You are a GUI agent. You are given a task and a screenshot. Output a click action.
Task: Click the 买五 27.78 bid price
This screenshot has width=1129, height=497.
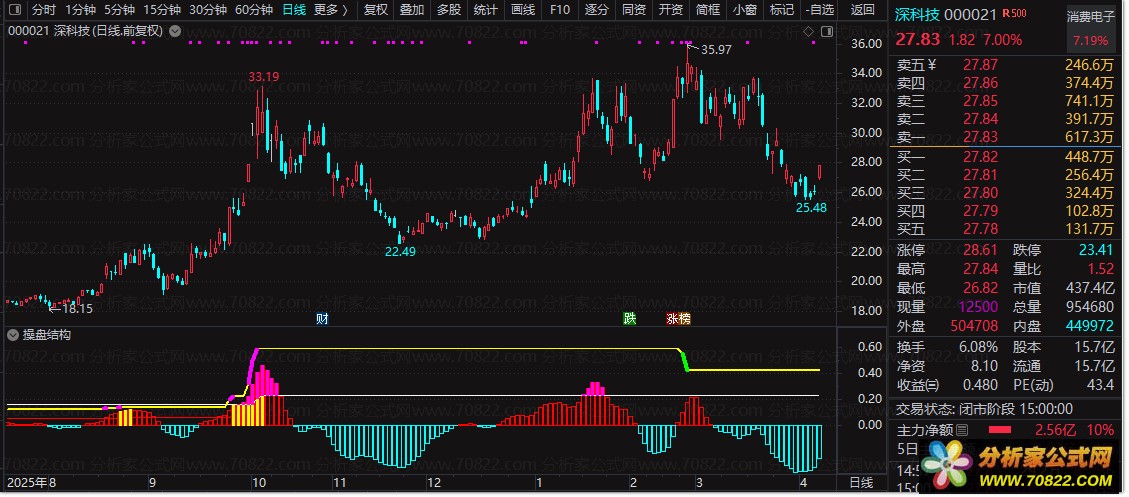point(981,230)
